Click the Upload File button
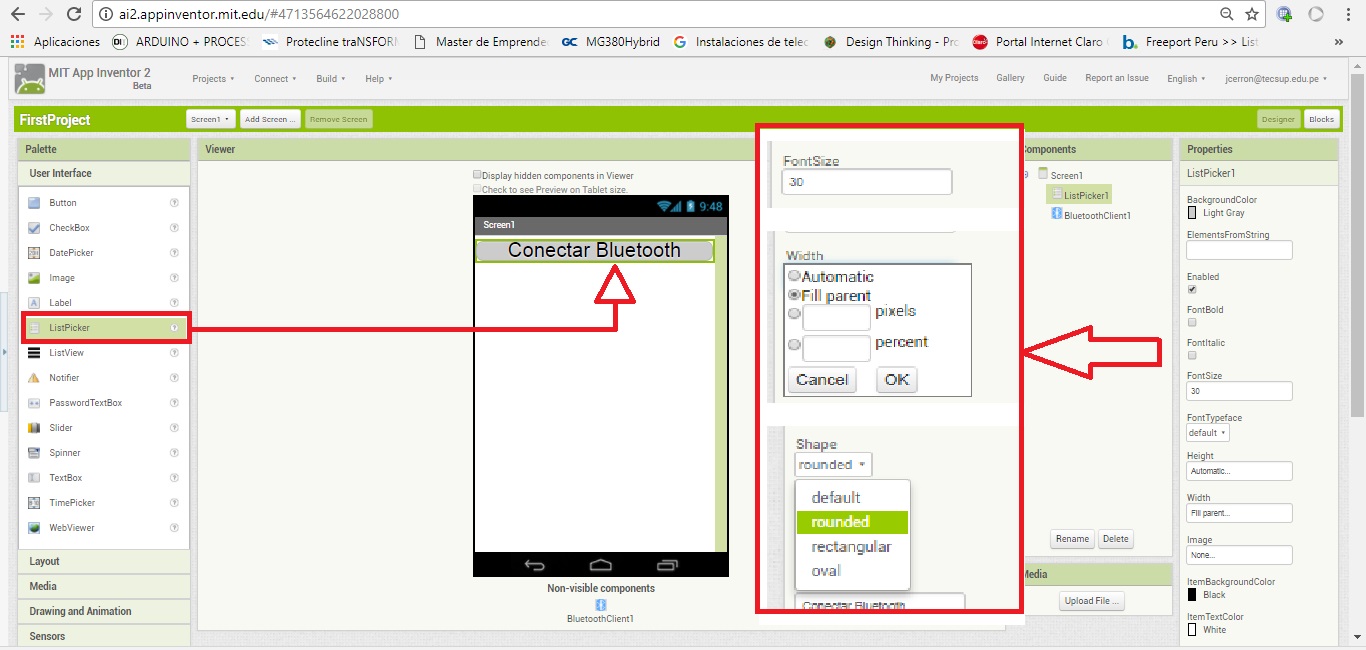This screenshot has height=650, width=1366. [1092, 601]
